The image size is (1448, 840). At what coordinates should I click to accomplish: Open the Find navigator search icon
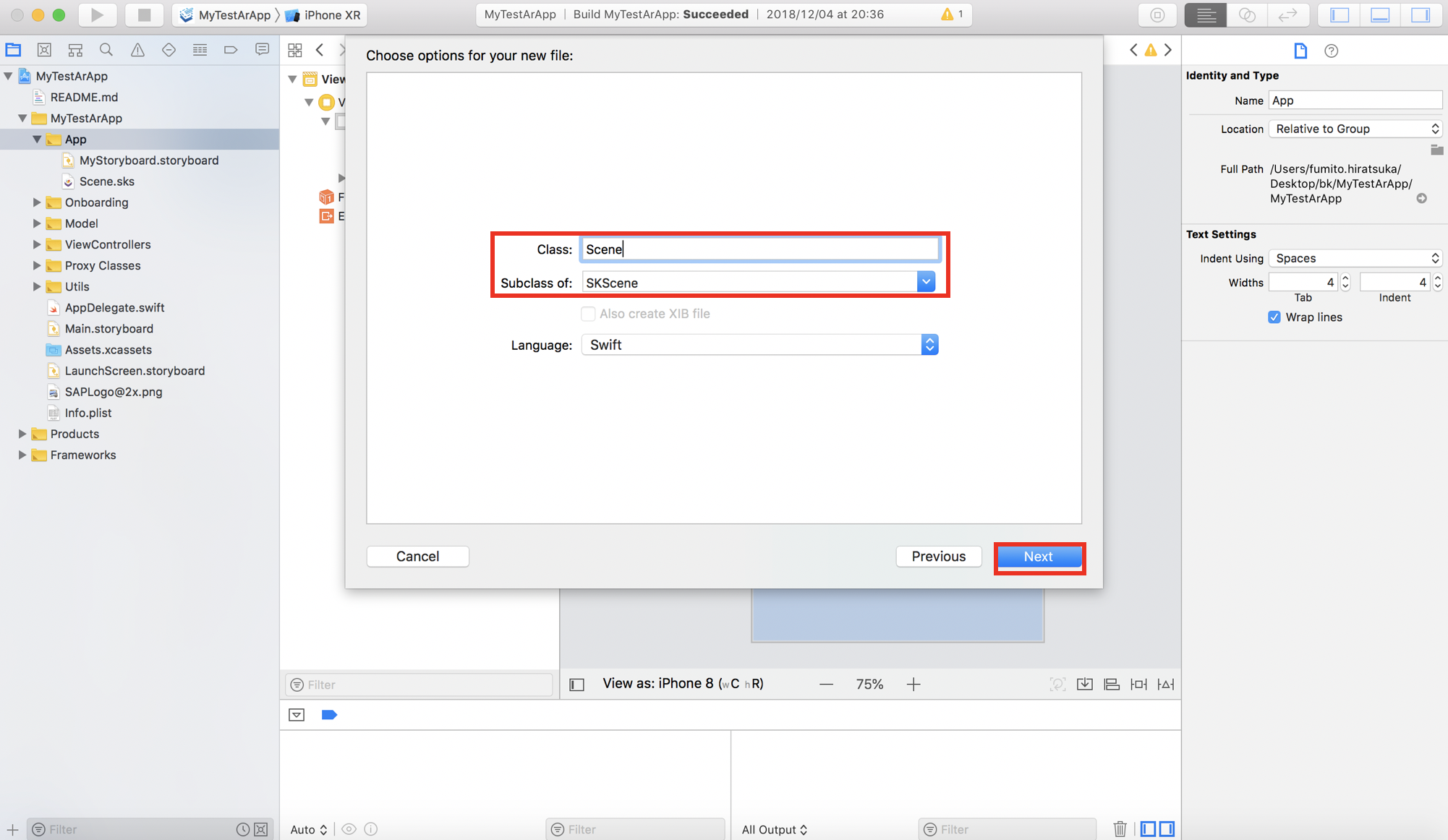coord(106,50)
